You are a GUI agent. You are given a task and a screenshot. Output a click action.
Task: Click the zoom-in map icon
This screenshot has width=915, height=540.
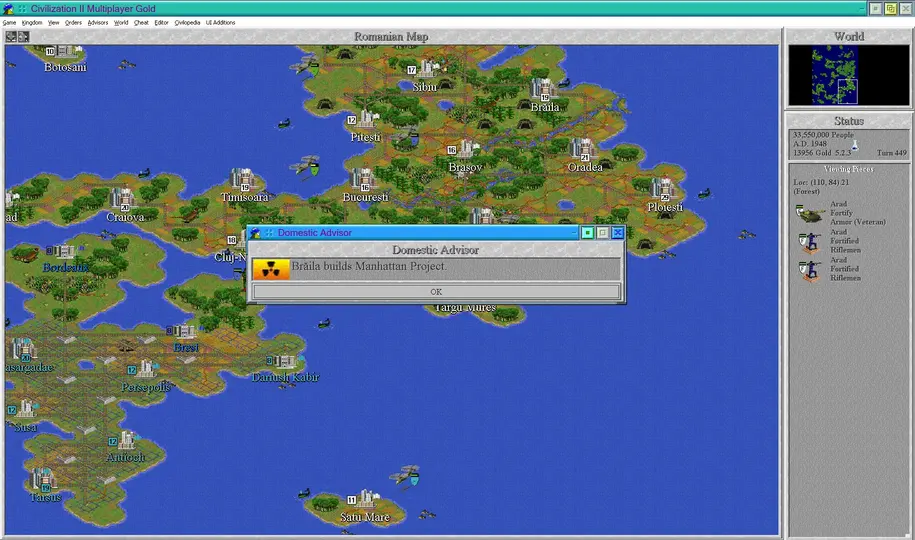tap(11, 37)
